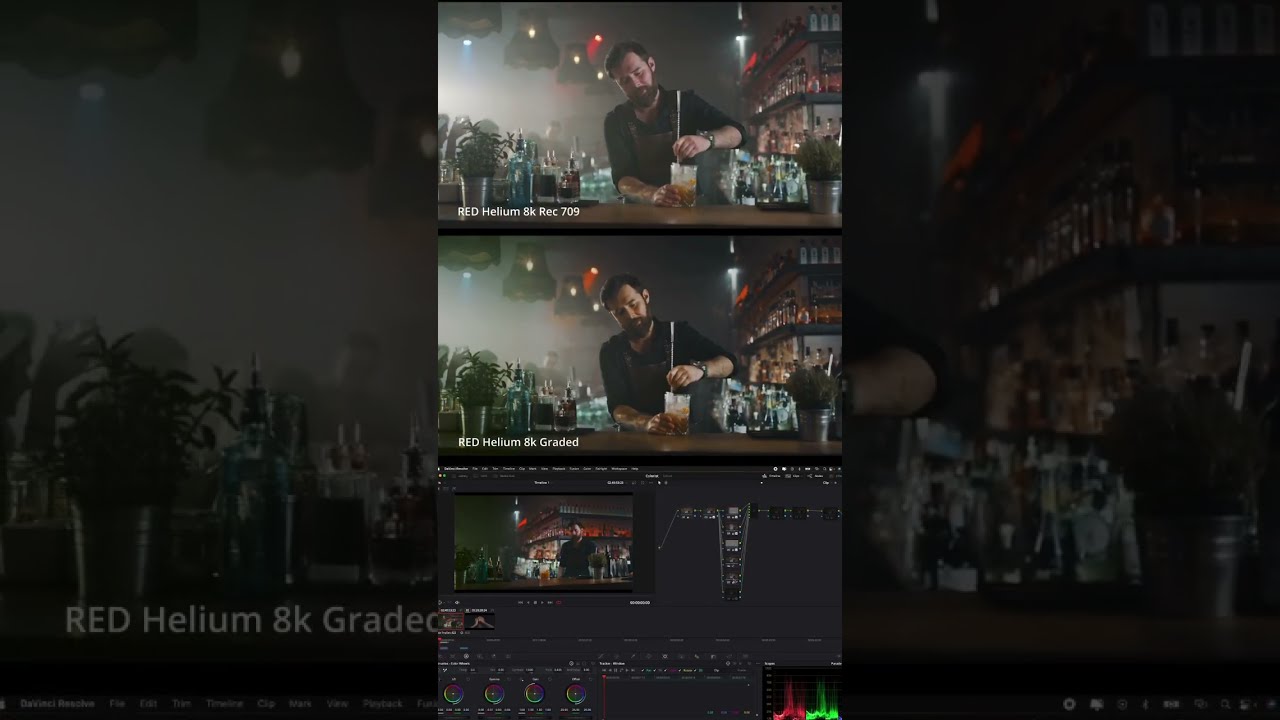The width and height of the screenshot is (1280, 720).
Task: Click the Gain color wheel
Action: (x=535, y=694)
